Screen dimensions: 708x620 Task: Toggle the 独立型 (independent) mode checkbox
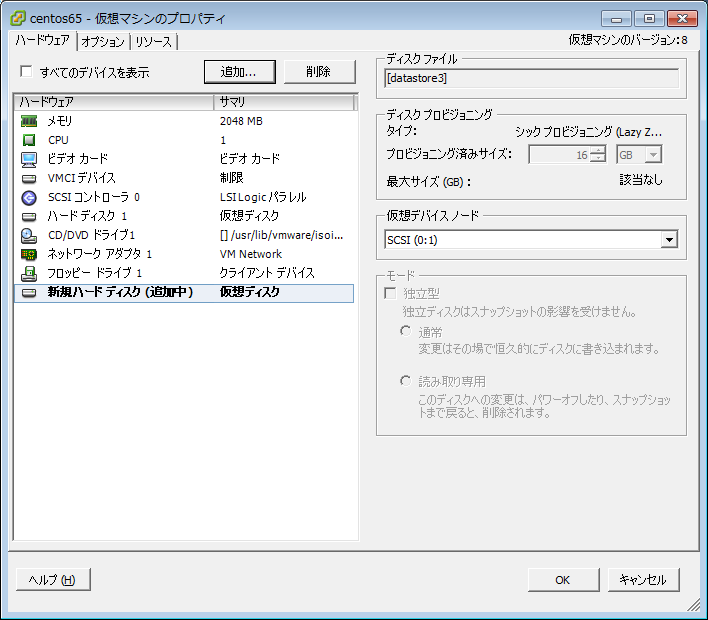pyautogui.click(x=390, y=293)
